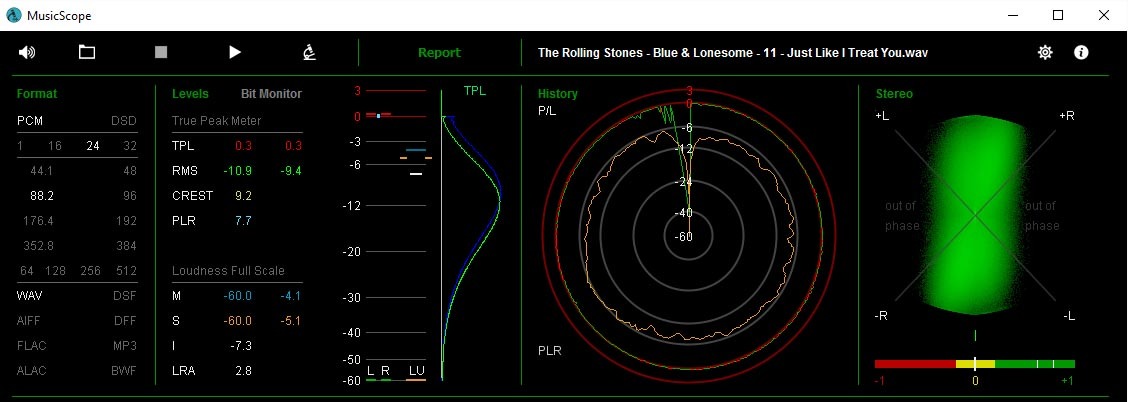The width and height of the screenshot is (1128, 402).
Task: Select the Levels tab
Action: click(190, 94)
